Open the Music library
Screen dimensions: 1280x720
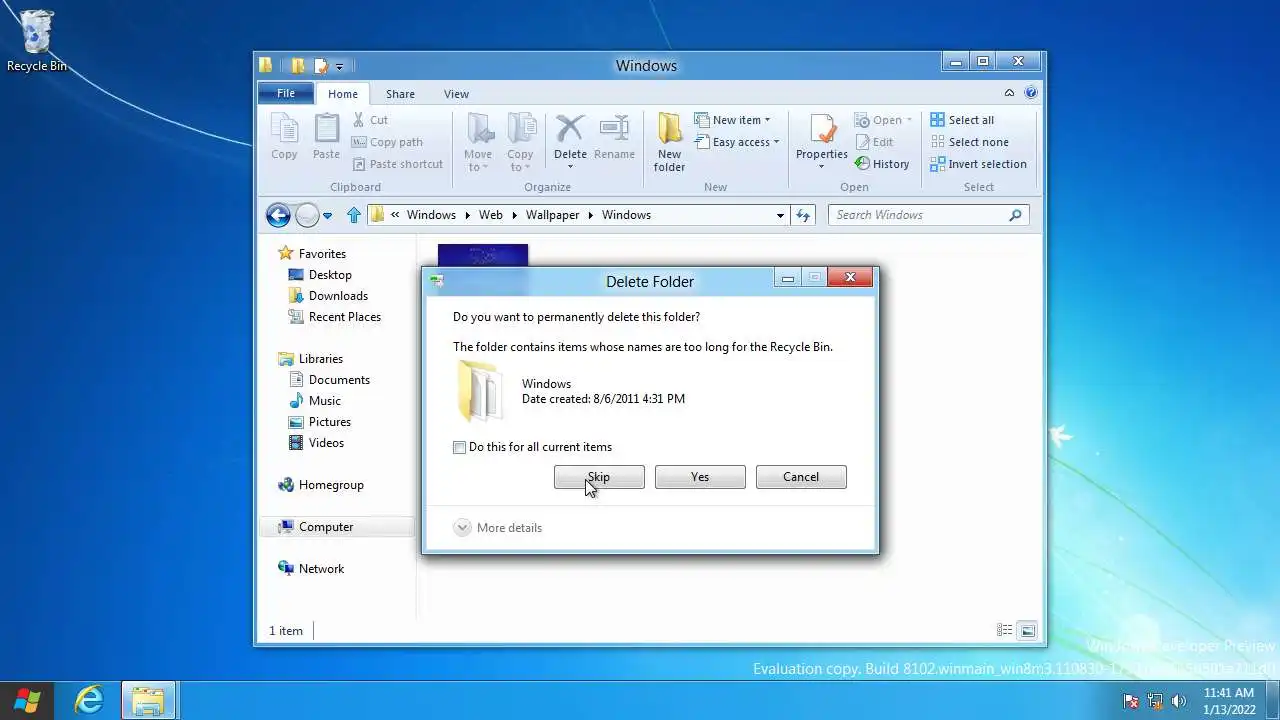pyautogui.click(x=314, y=401)
